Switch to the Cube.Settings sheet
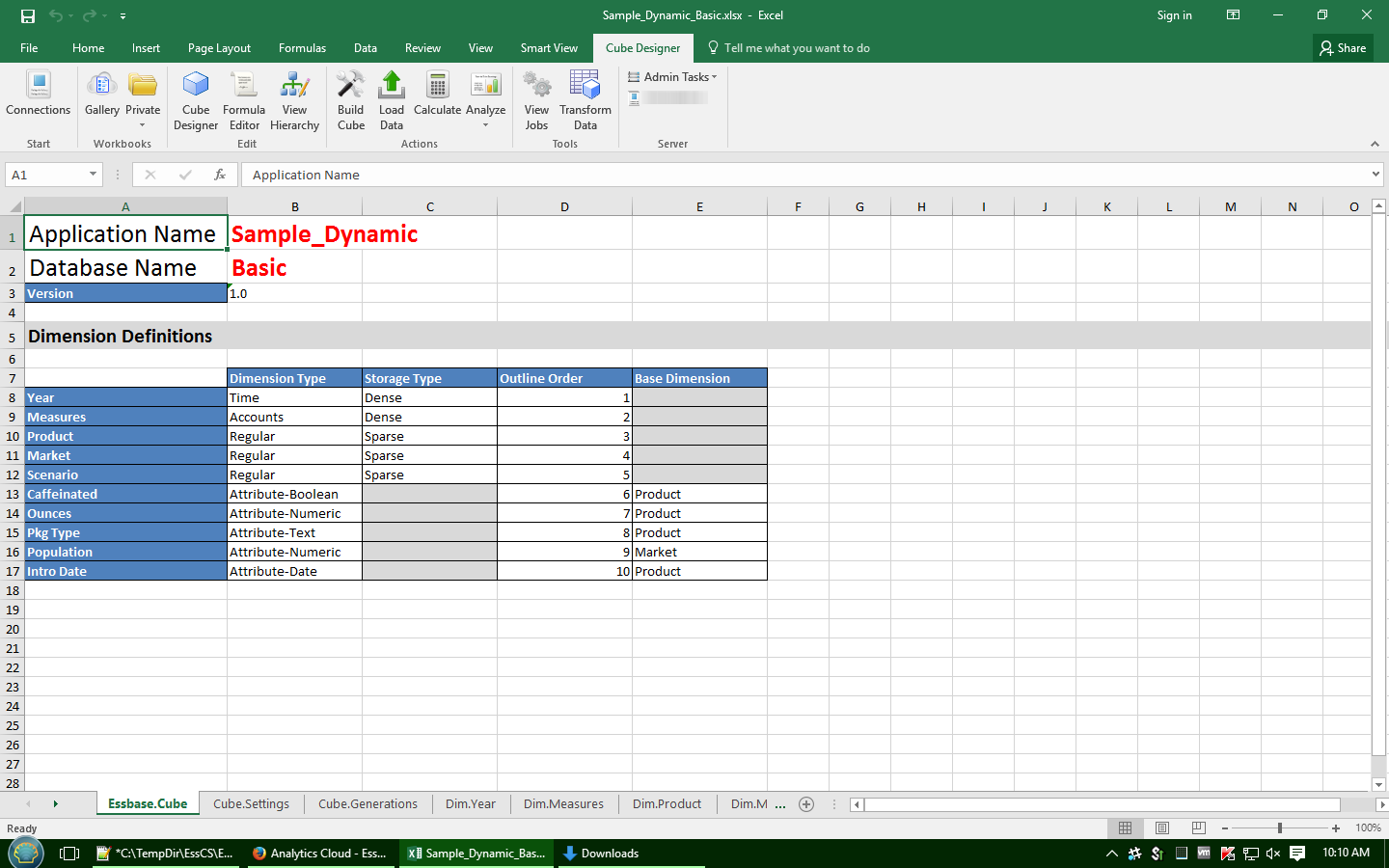Viewport: 1389px width, 868px height. [251, 804]
